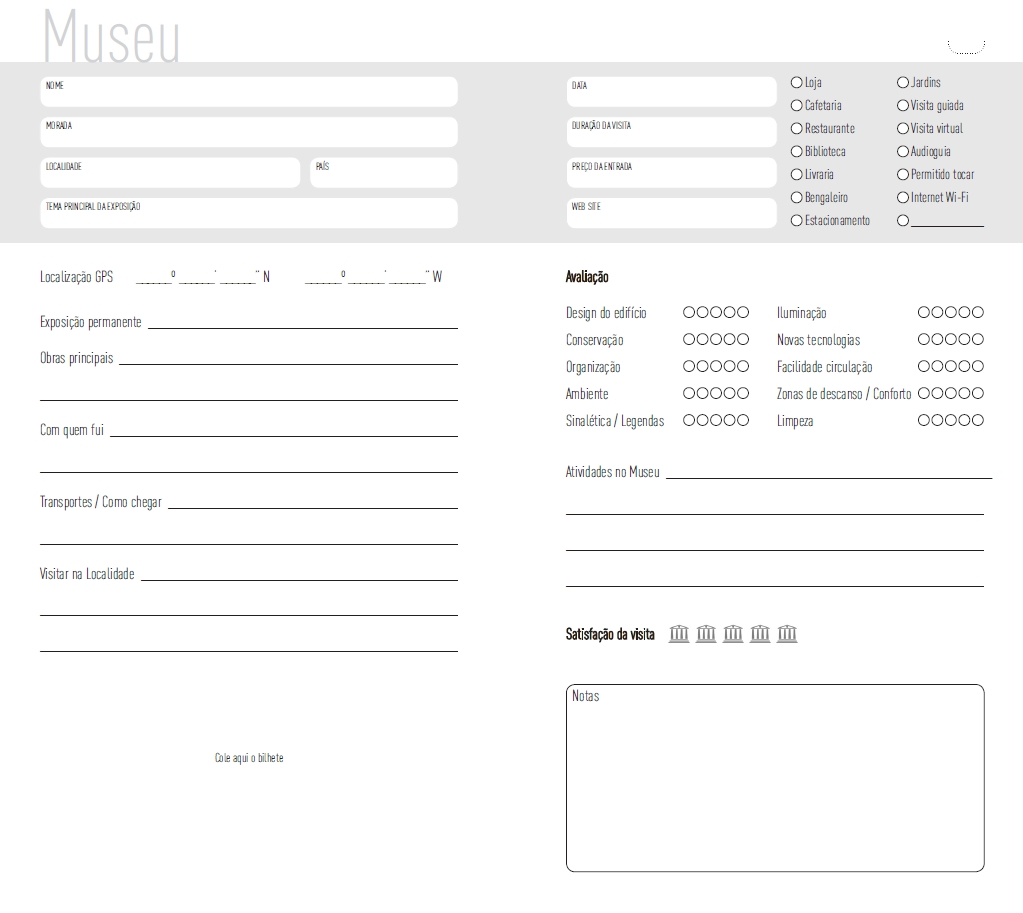
Task: Tick the Biblioteca option circle
Action: (x=796, y=151)
